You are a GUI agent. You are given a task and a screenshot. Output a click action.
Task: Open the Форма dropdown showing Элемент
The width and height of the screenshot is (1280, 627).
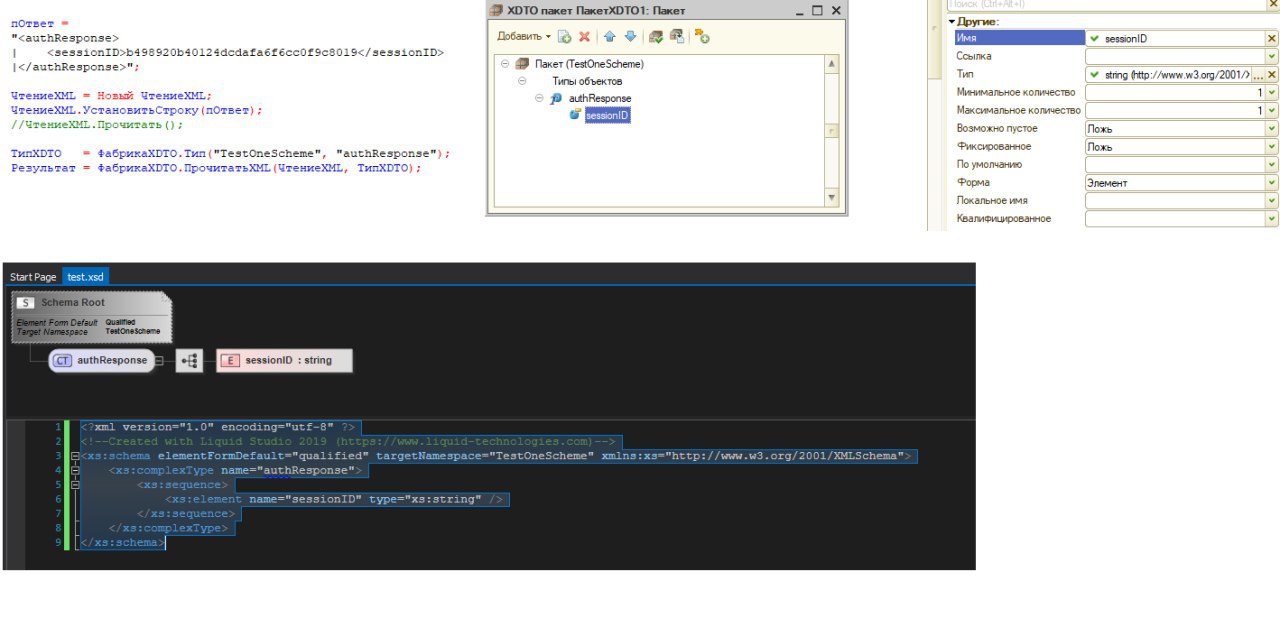click(1272, 182)
